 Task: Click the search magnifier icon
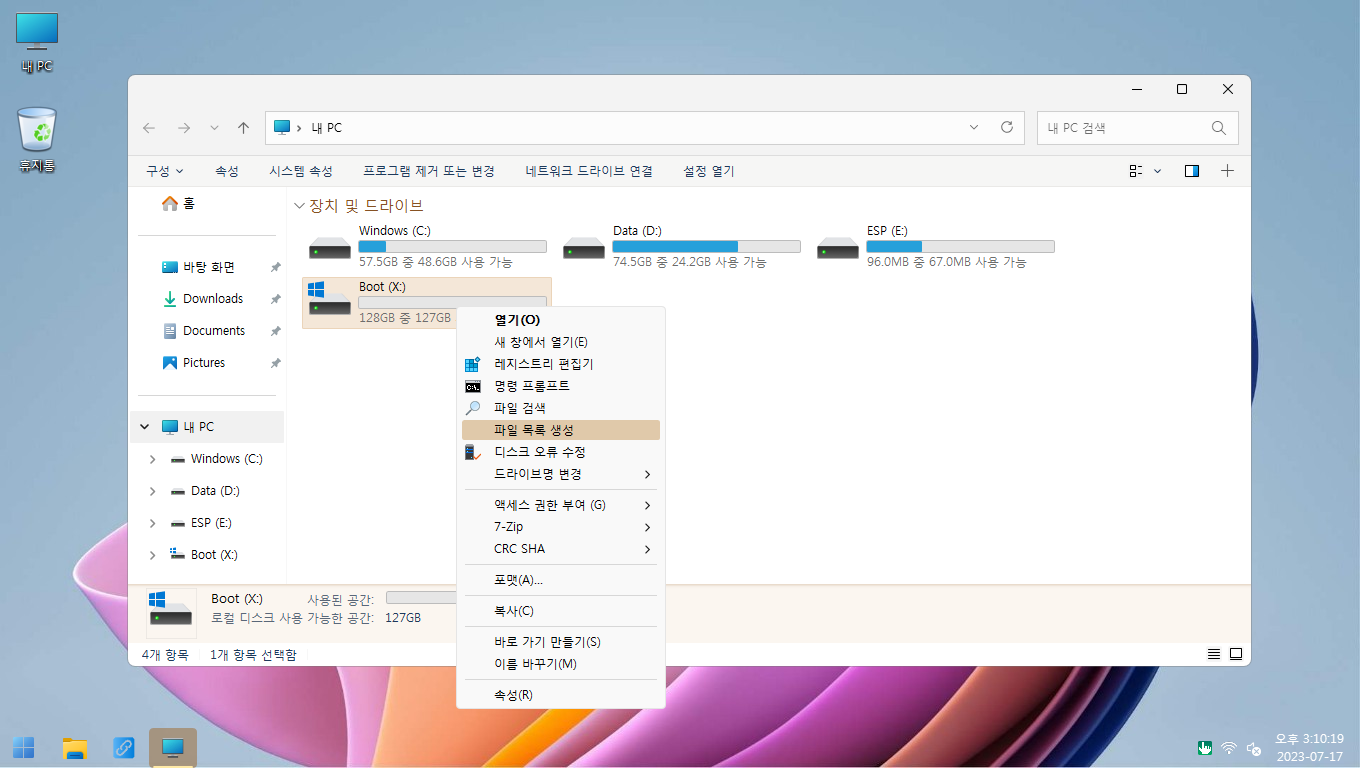tap(1218, 128)
